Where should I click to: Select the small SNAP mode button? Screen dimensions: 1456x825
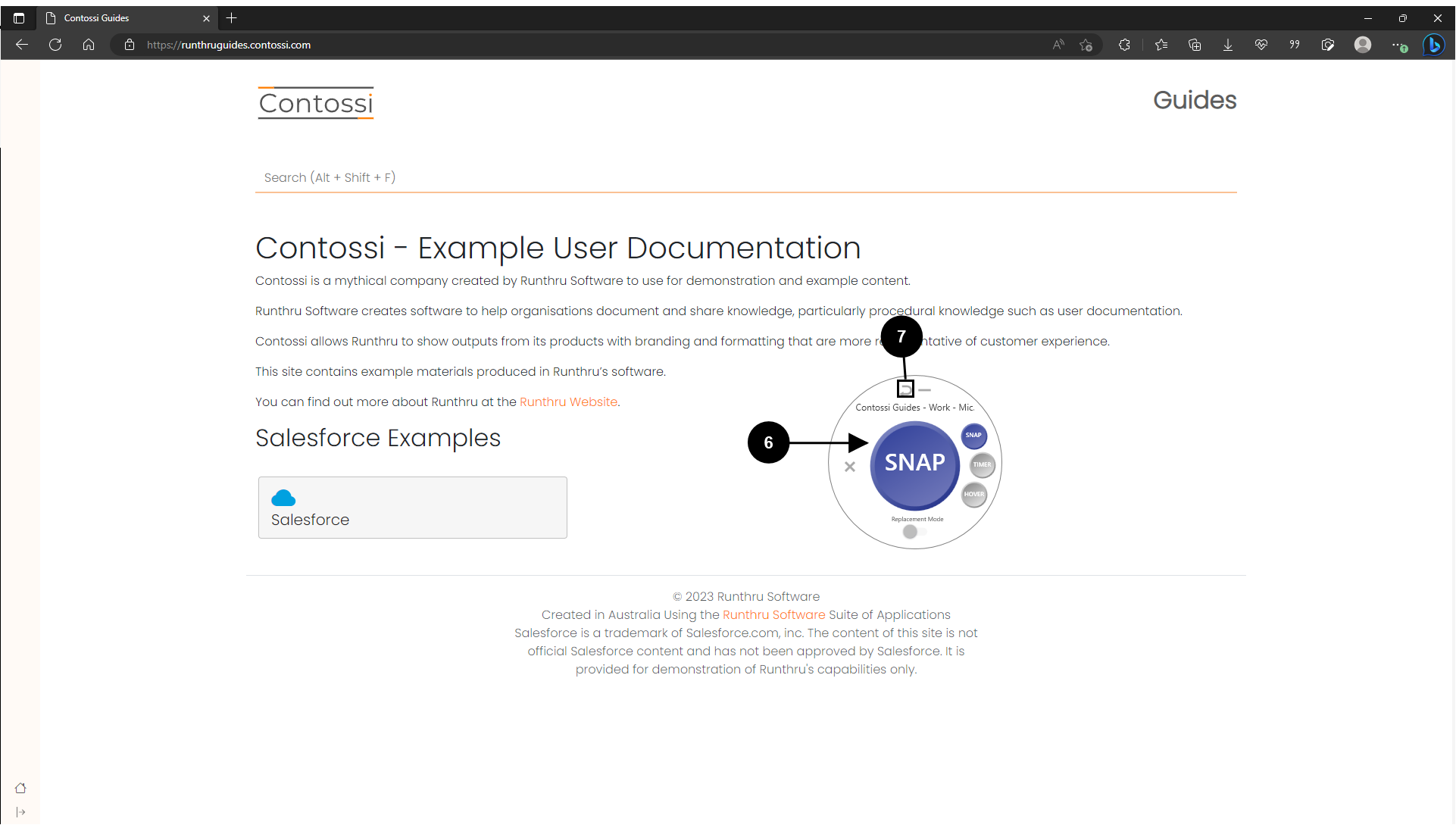click(x=973, y=436)
